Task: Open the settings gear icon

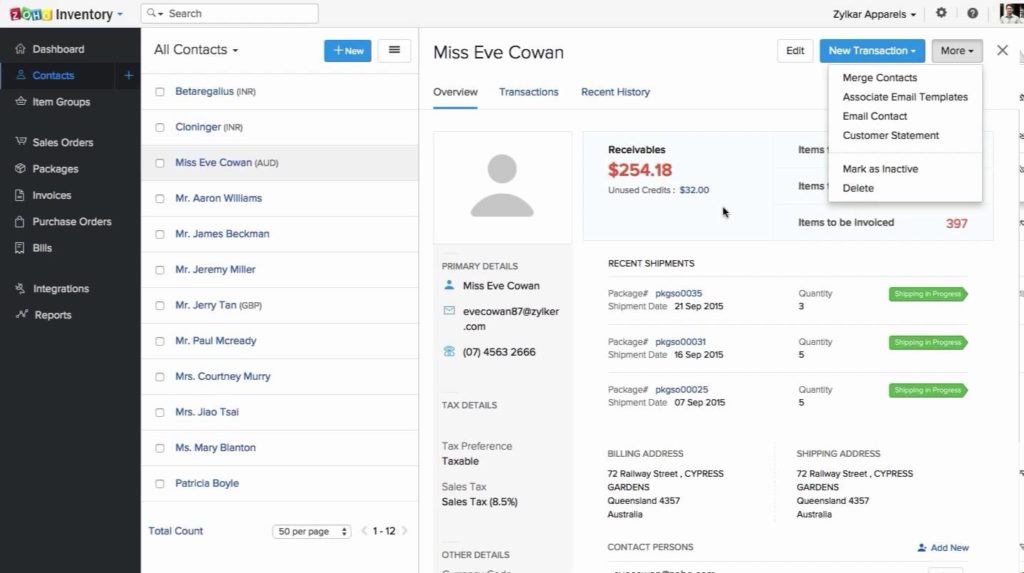Action: [941, 14]
